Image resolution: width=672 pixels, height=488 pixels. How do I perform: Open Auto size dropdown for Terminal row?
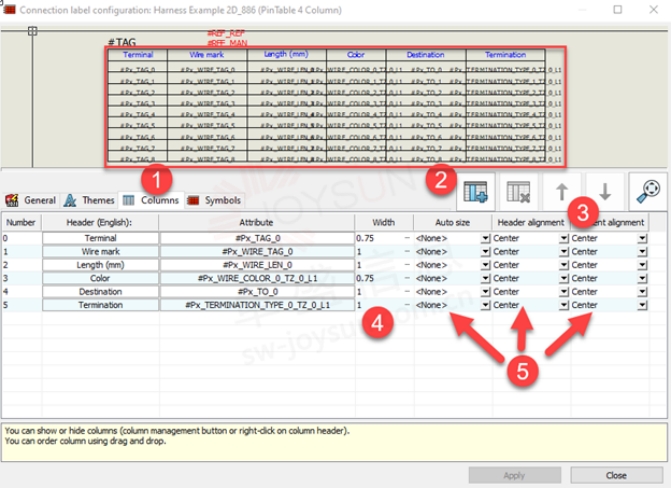(x=485, y=238)
